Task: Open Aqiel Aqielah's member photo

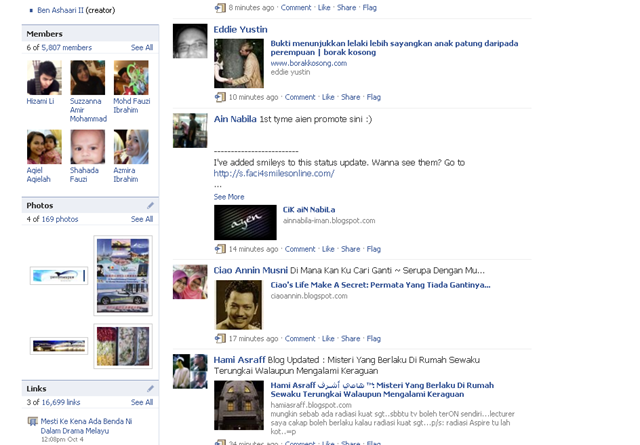Action: click(44, 147)
